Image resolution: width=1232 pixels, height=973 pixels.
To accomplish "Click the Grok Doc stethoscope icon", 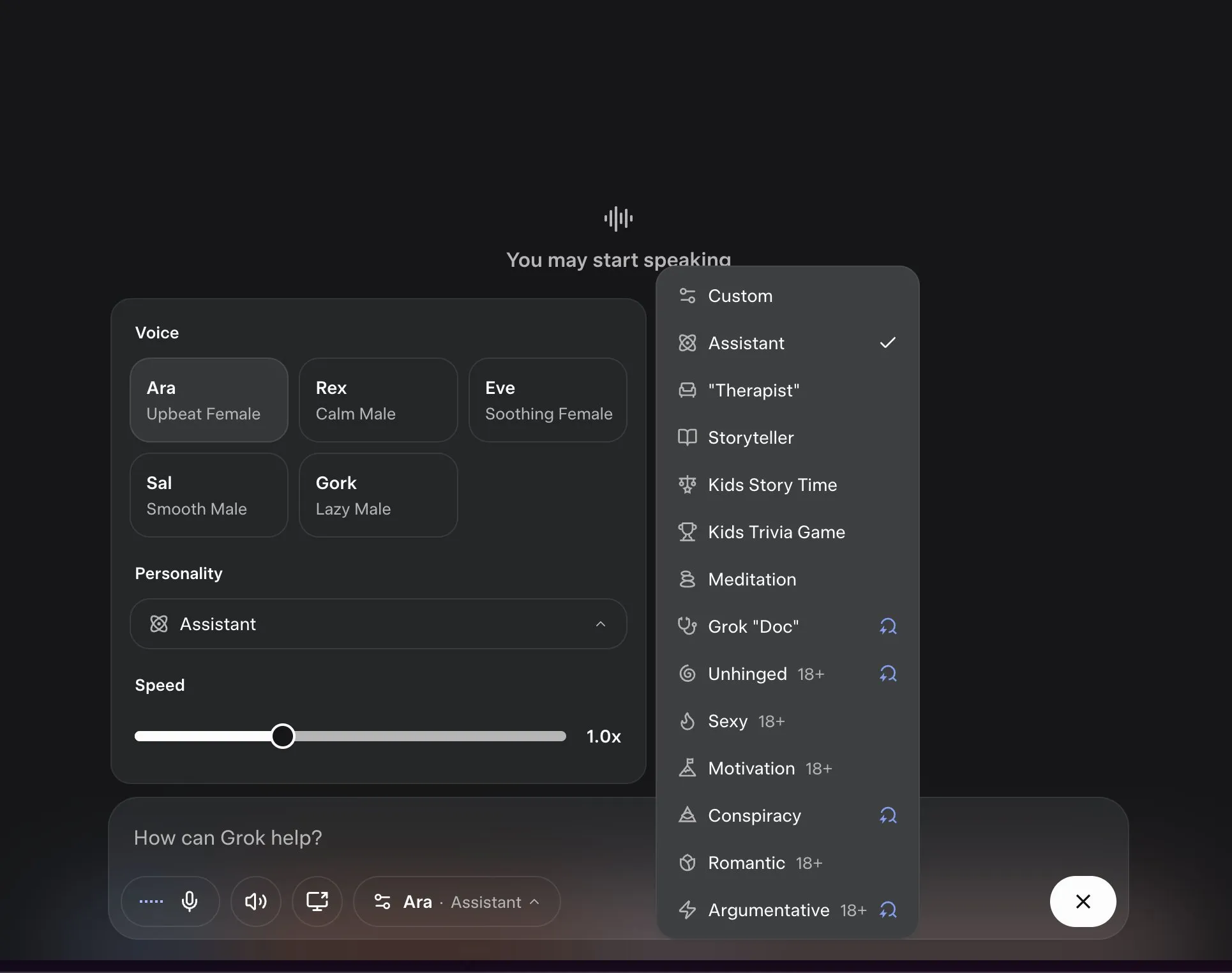I will (687, 626).
